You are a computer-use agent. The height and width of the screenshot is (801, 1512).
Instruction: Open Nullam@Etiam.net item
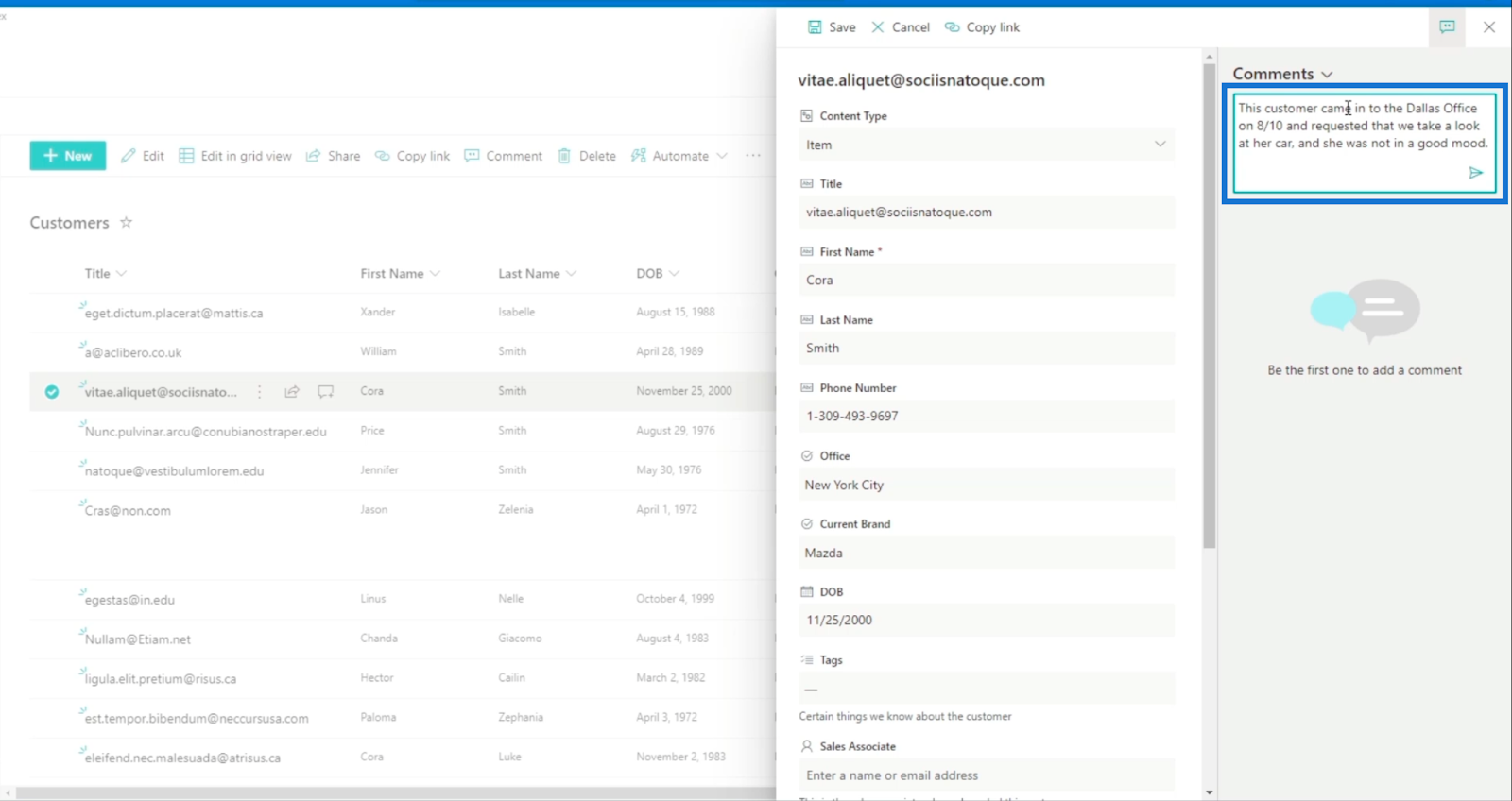(138, 639)
